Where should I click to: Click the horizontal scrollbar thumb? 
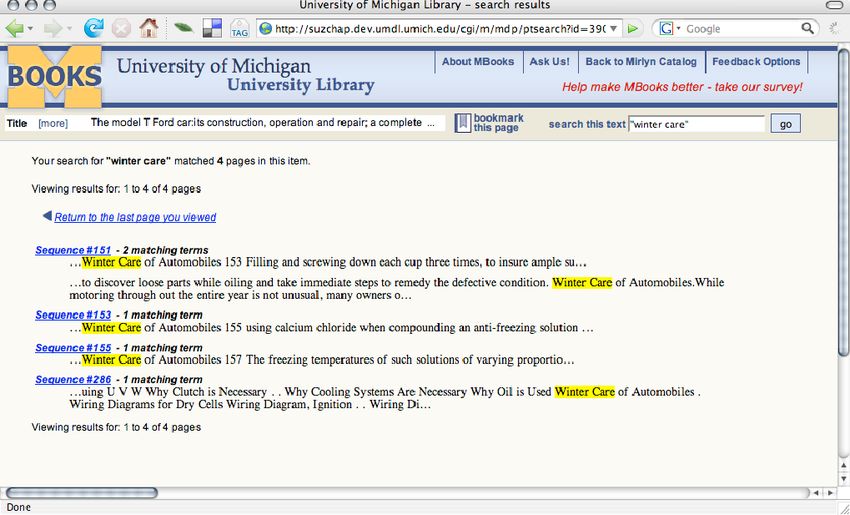click(x=81, y=493)
